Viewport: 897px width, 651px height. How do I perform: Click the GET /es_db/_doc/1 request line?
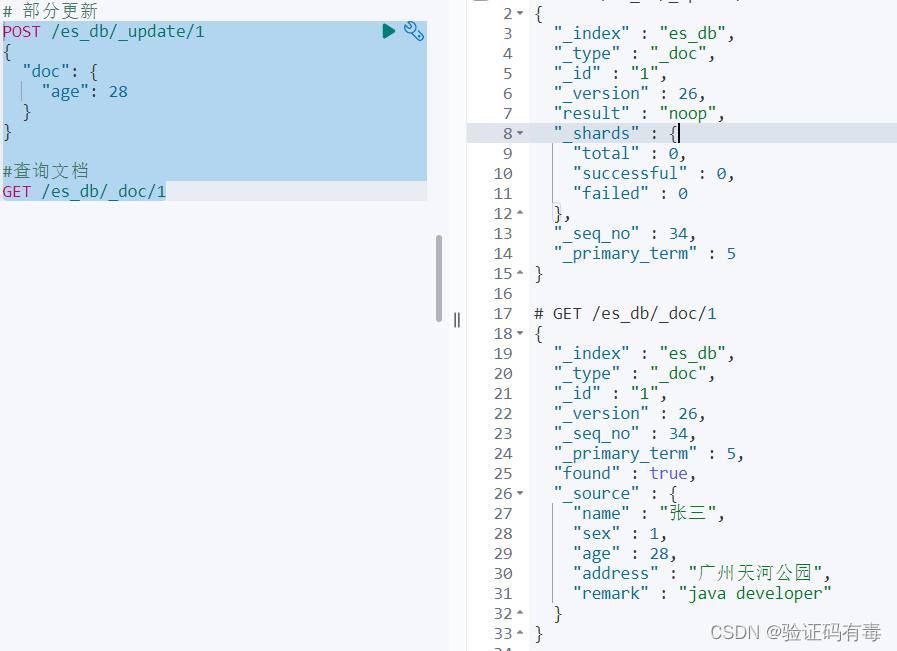point(84,192)
